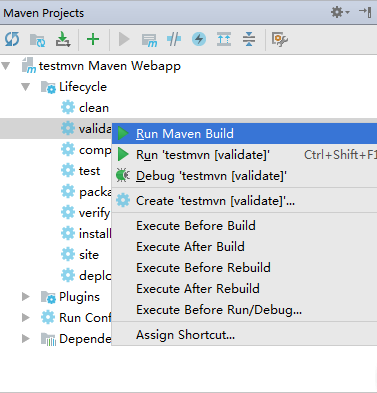Choose Execute After Build
Image resolution: width=377 pixels, height=393 pixels.
(244, 247)
